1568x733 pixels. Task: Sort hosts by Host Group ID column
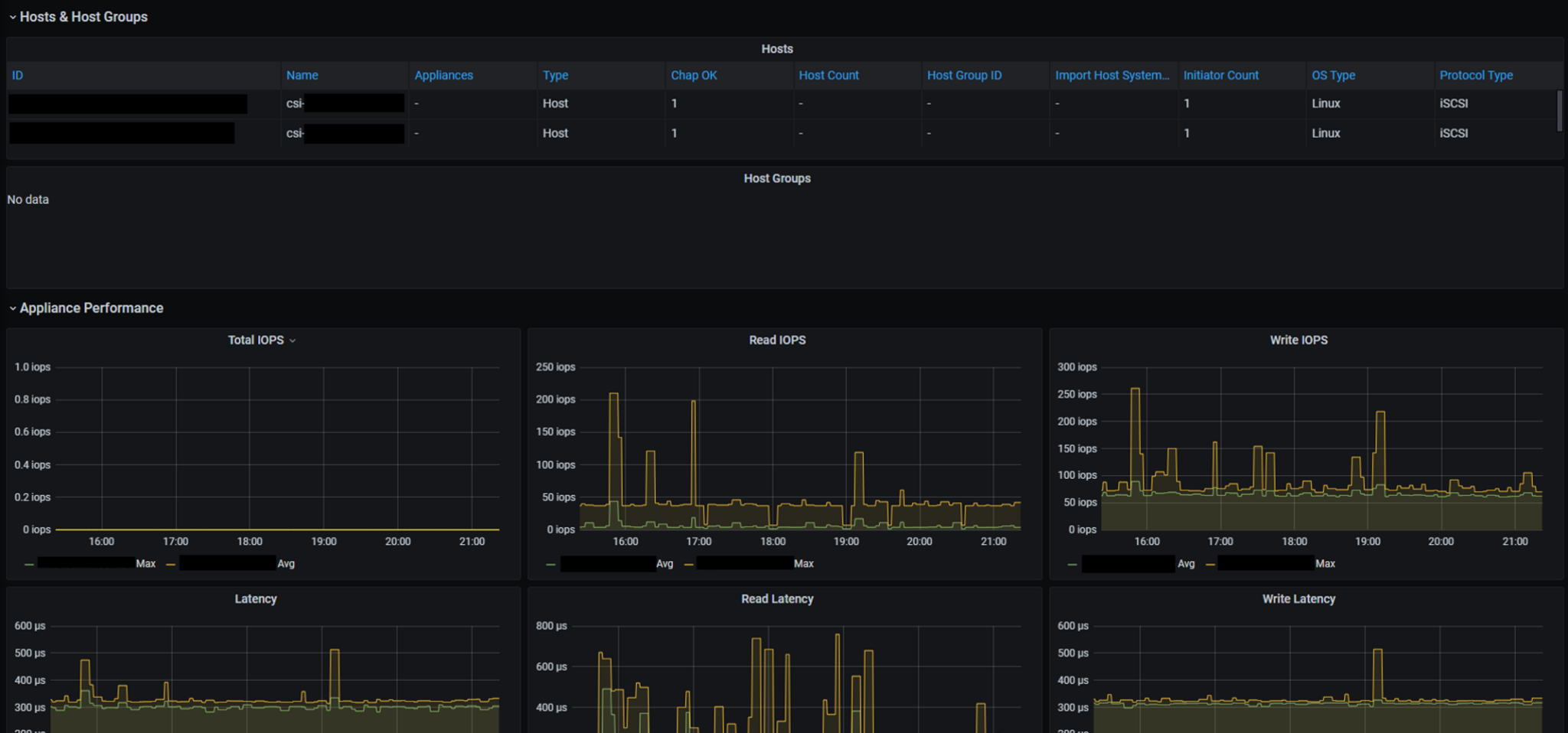[964, 75]
